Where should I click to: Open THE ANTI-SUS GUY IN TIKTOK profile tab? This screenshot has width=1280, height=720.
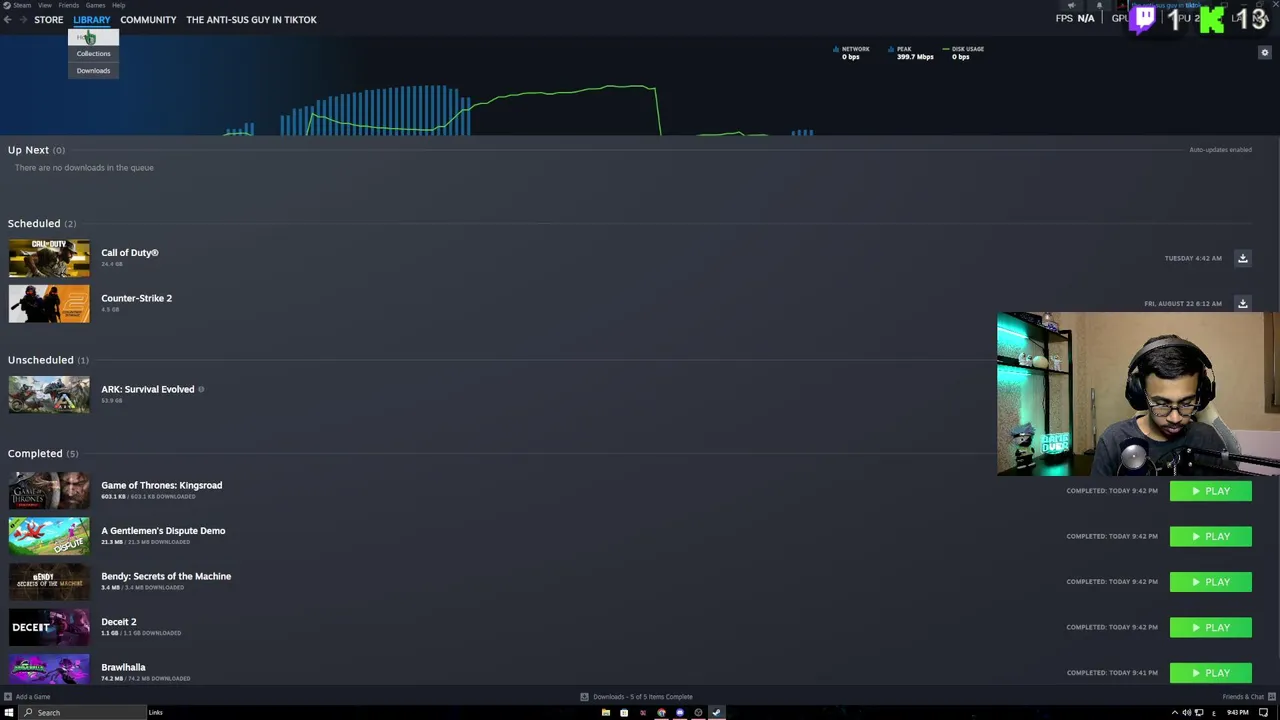point(251,19)
